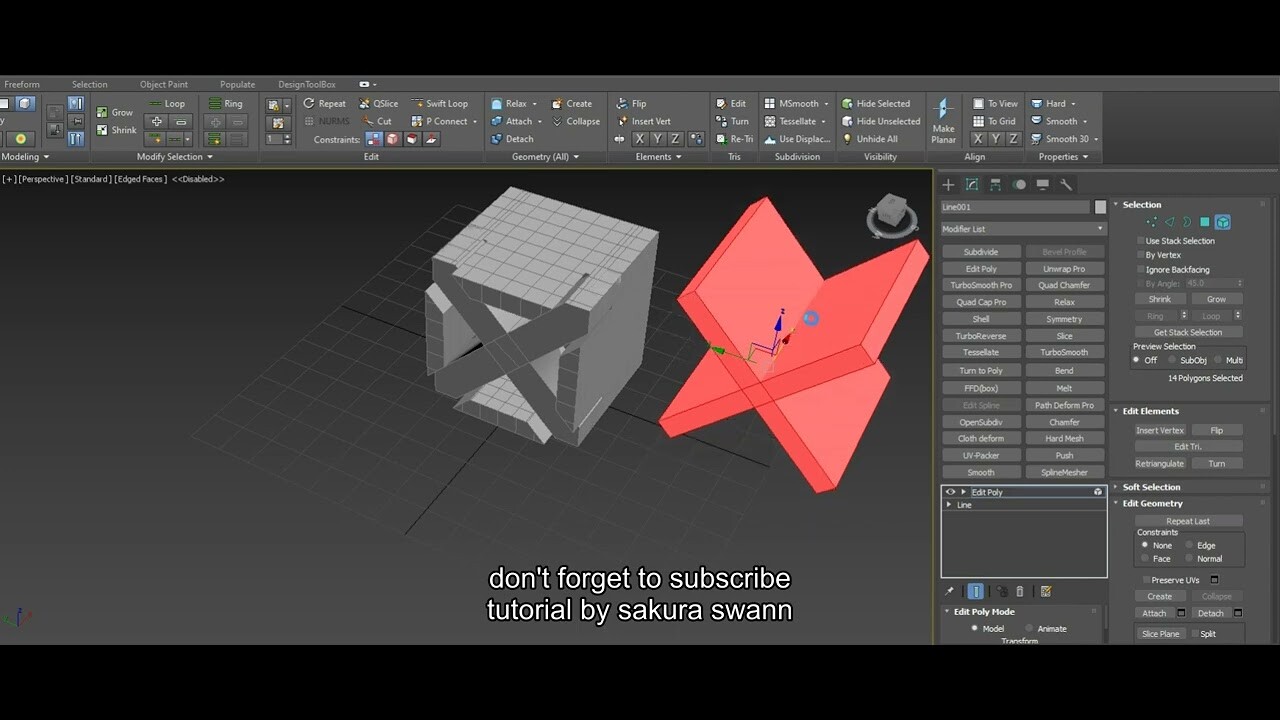Image resolution: width=1280 pixels, height=720 pixels.
Task: Enable the By Vertex checkbox
Action: click(1141, 255)
